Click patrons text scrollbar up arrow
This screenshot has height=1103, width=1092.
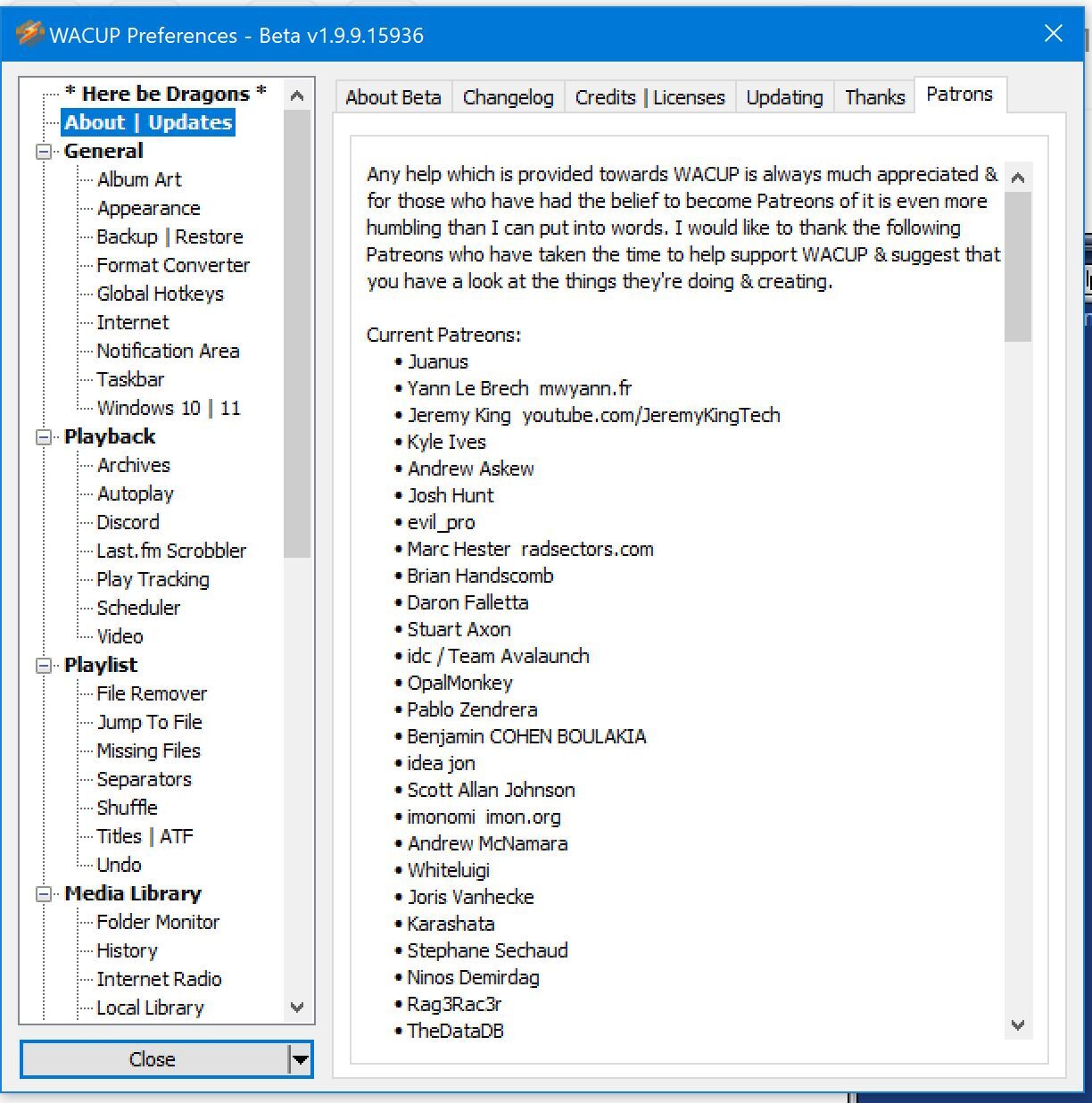click(1018, 178)
